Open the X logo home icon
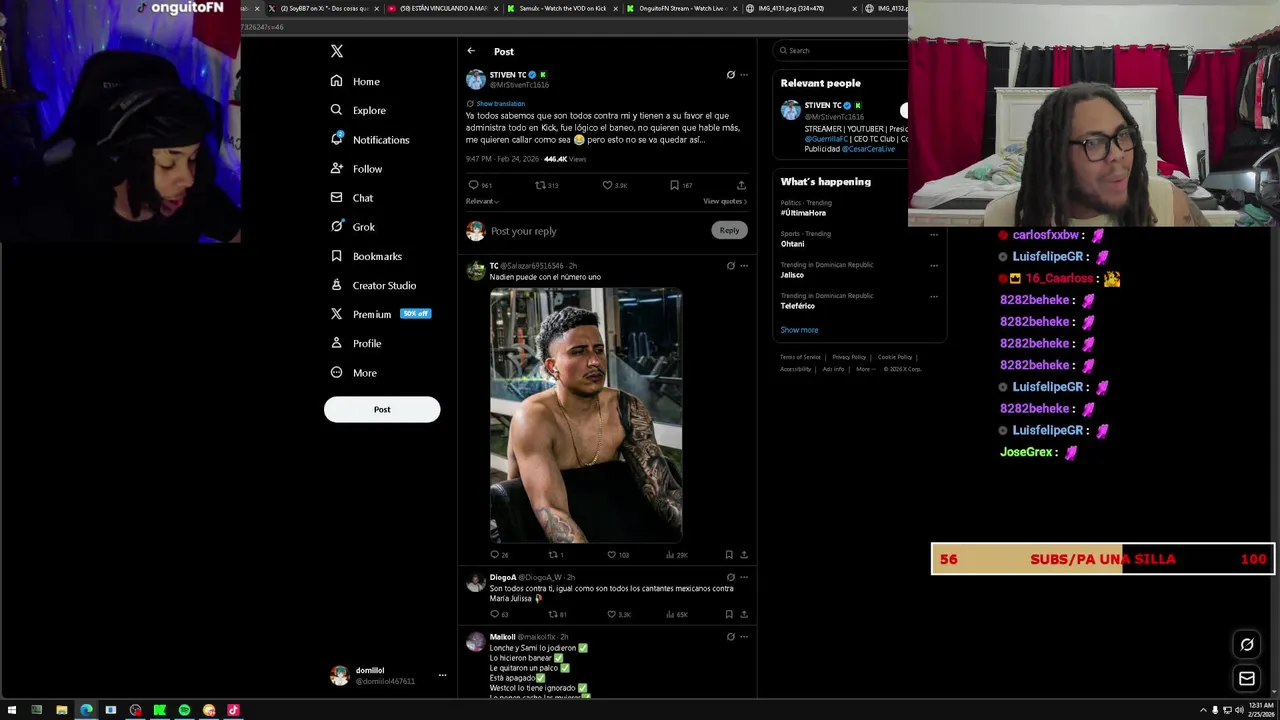The height and width of the screenshot is (720, 1280). [x=337, y=51]
